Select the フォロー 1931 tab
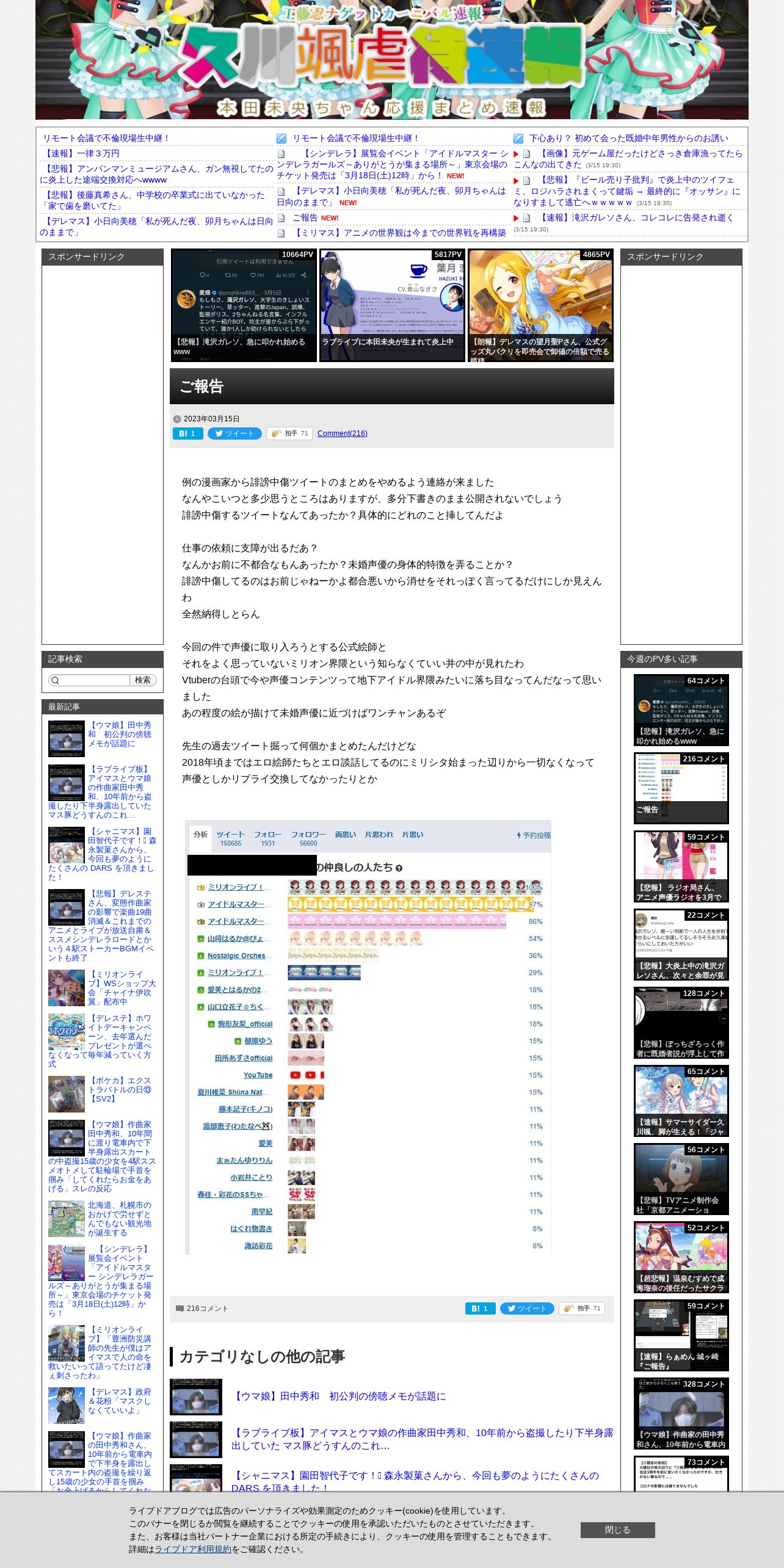The image size is (784, 1568). [x=268, y=838]
